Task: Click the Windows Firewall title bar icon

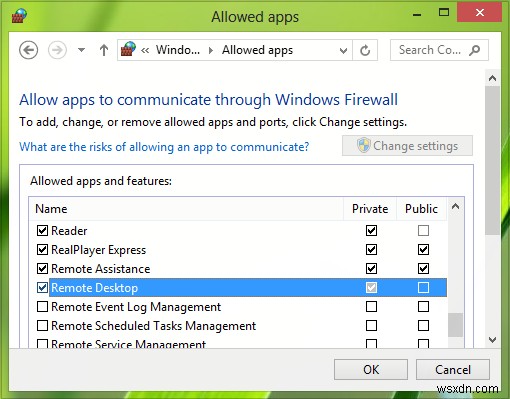Action: click(x=19, y=16)
